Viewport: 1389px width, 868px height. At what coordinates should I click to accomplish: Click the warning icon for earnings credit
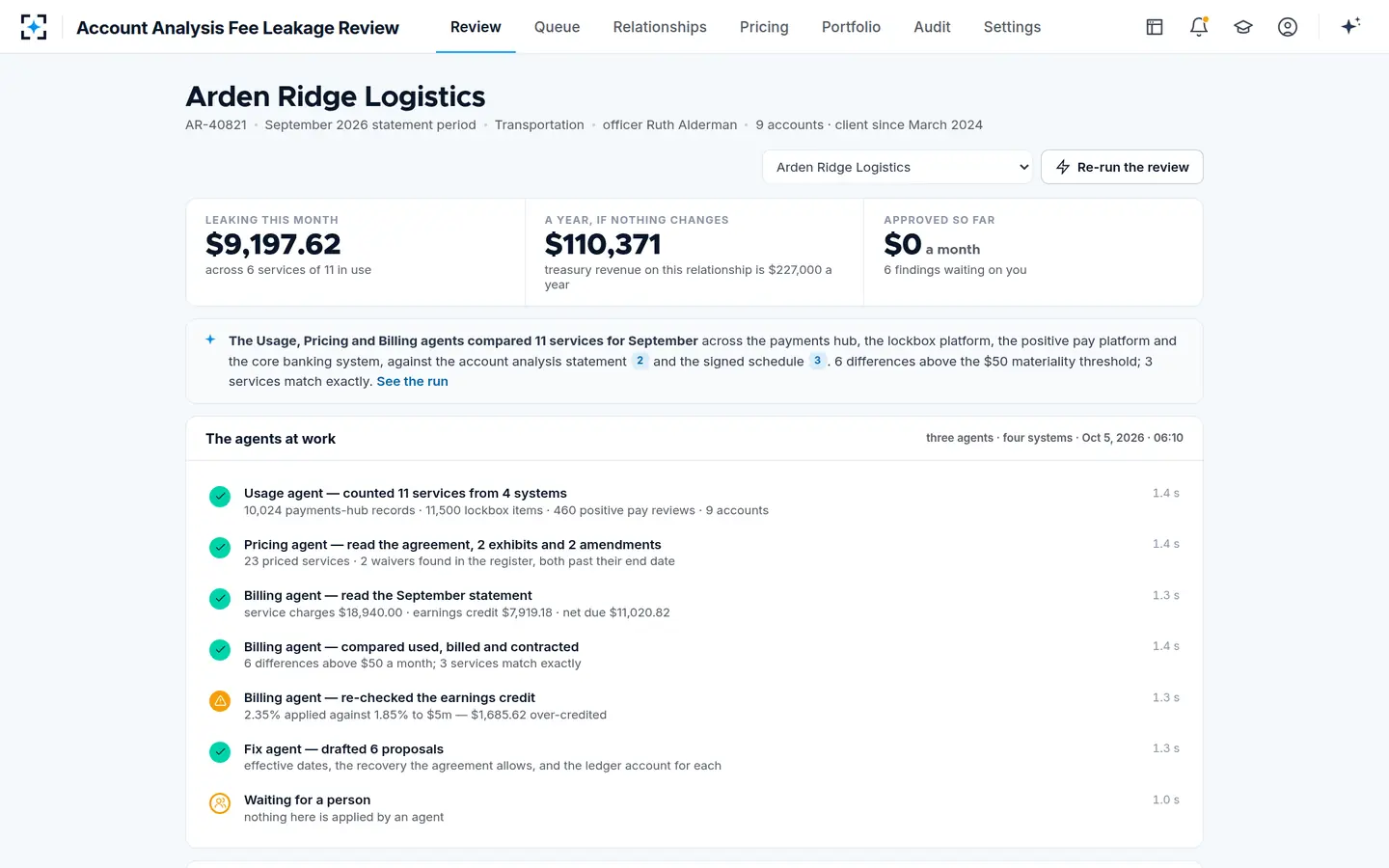point(220,701)
